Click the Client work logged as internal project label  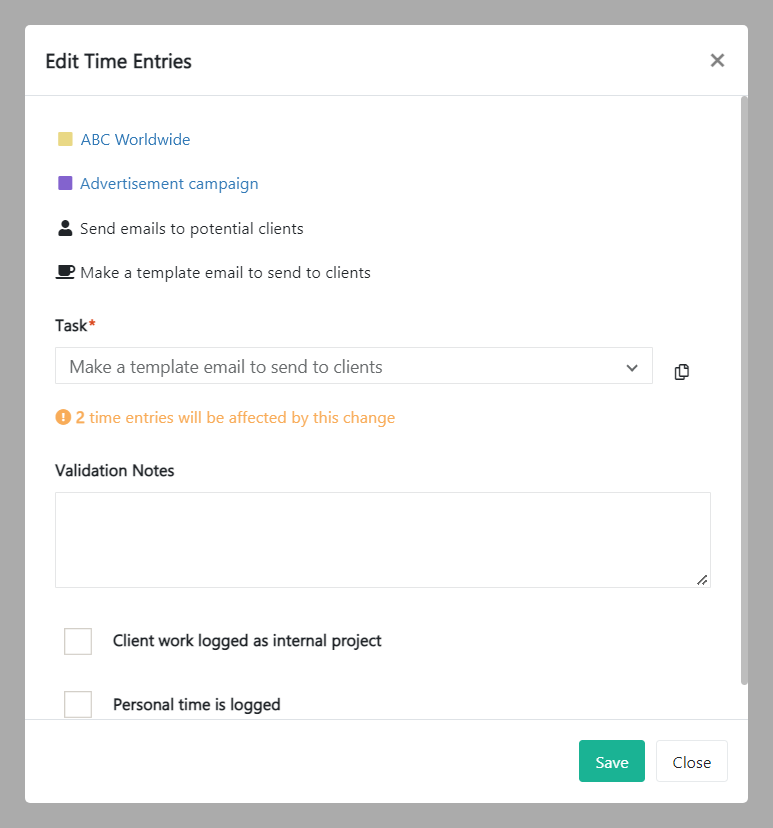[x=247, y=641]
